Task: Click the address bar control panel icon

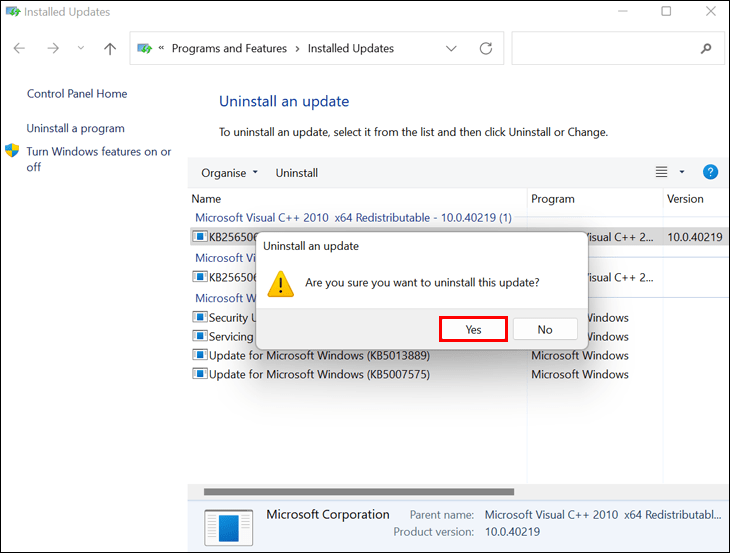Action: (144, 48)
